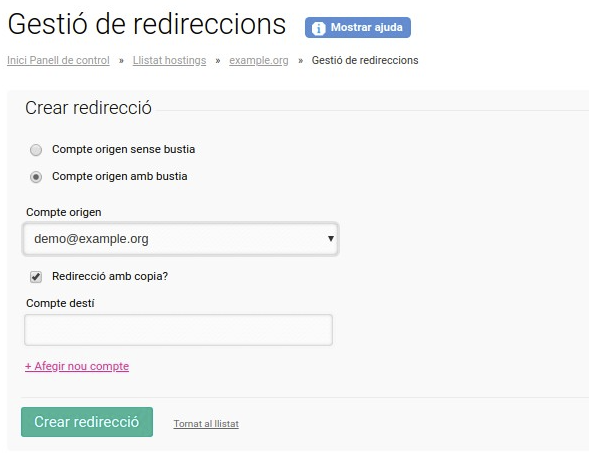
Task: Click the Redirecció amb copia? label
Action: pos(110,276)
